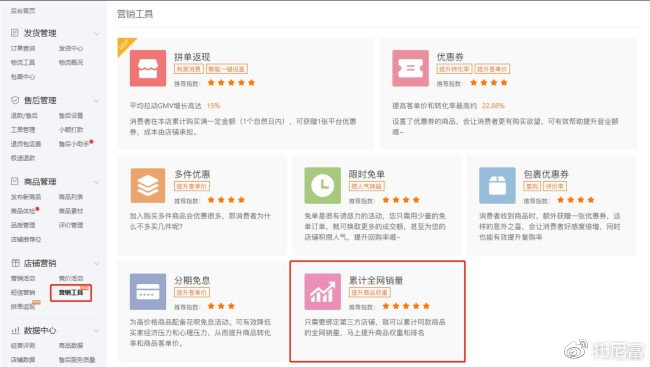Image resolution: width=650 pixels, height=367 pixels.
Task: Open 极速退款 in the sidebar
Action: point(23,158)
